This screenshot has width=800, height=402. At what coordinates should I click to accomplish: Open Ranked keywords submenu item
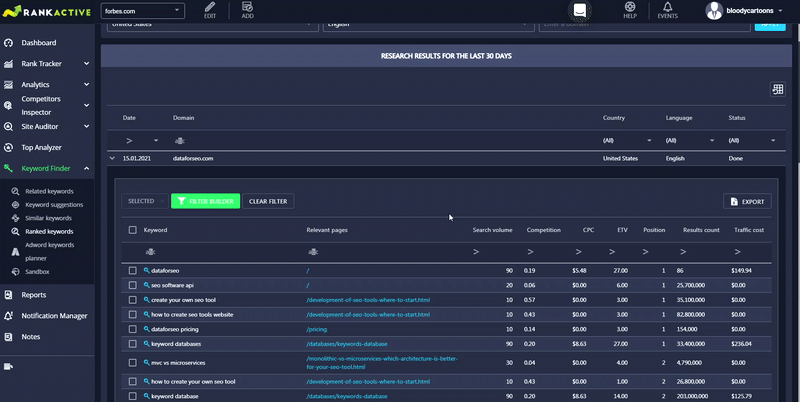coord(49,232)
